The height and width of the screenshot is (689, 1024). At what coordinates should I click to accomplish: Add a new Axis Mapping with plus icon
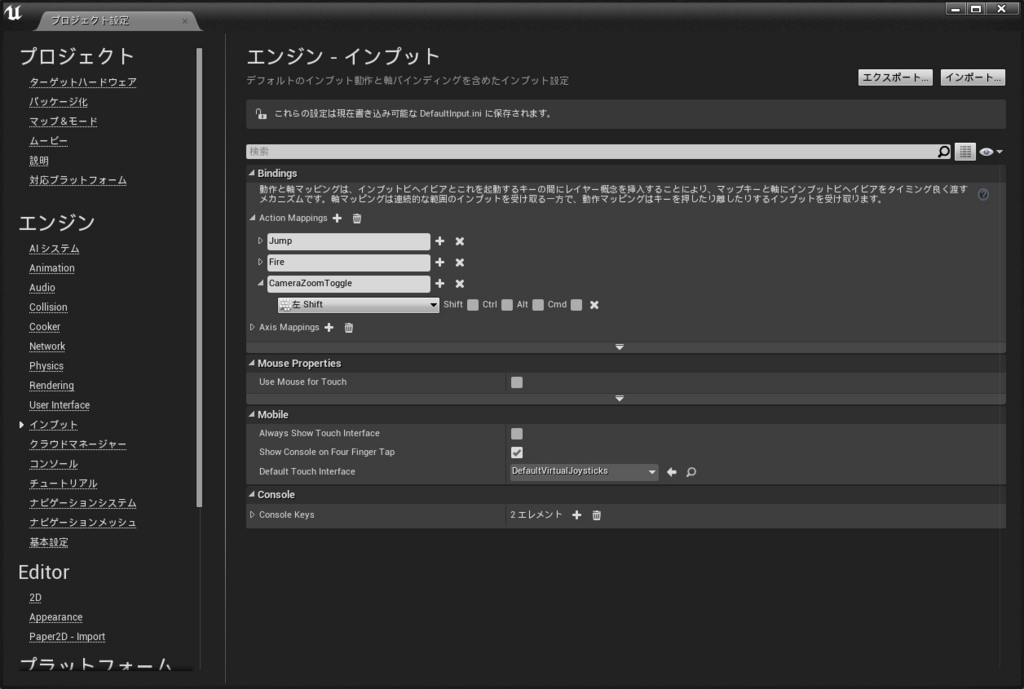tap(329, 327)
